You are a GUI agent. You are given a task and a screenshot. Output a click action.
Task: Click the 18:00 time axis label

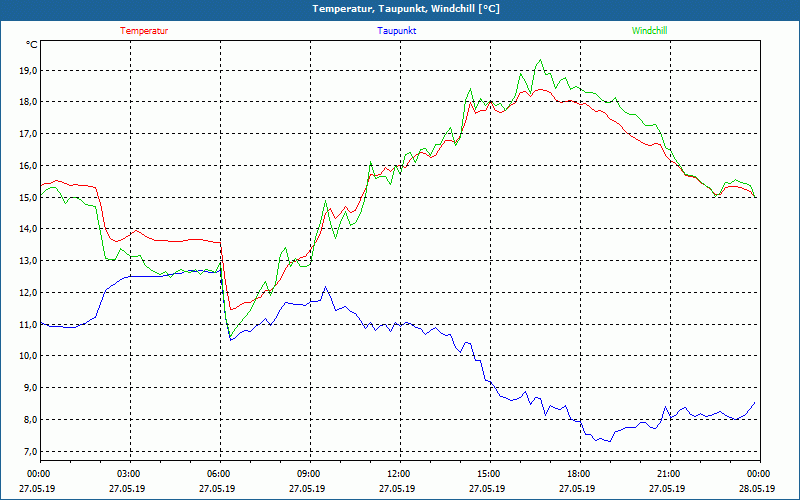pos(578,474)
